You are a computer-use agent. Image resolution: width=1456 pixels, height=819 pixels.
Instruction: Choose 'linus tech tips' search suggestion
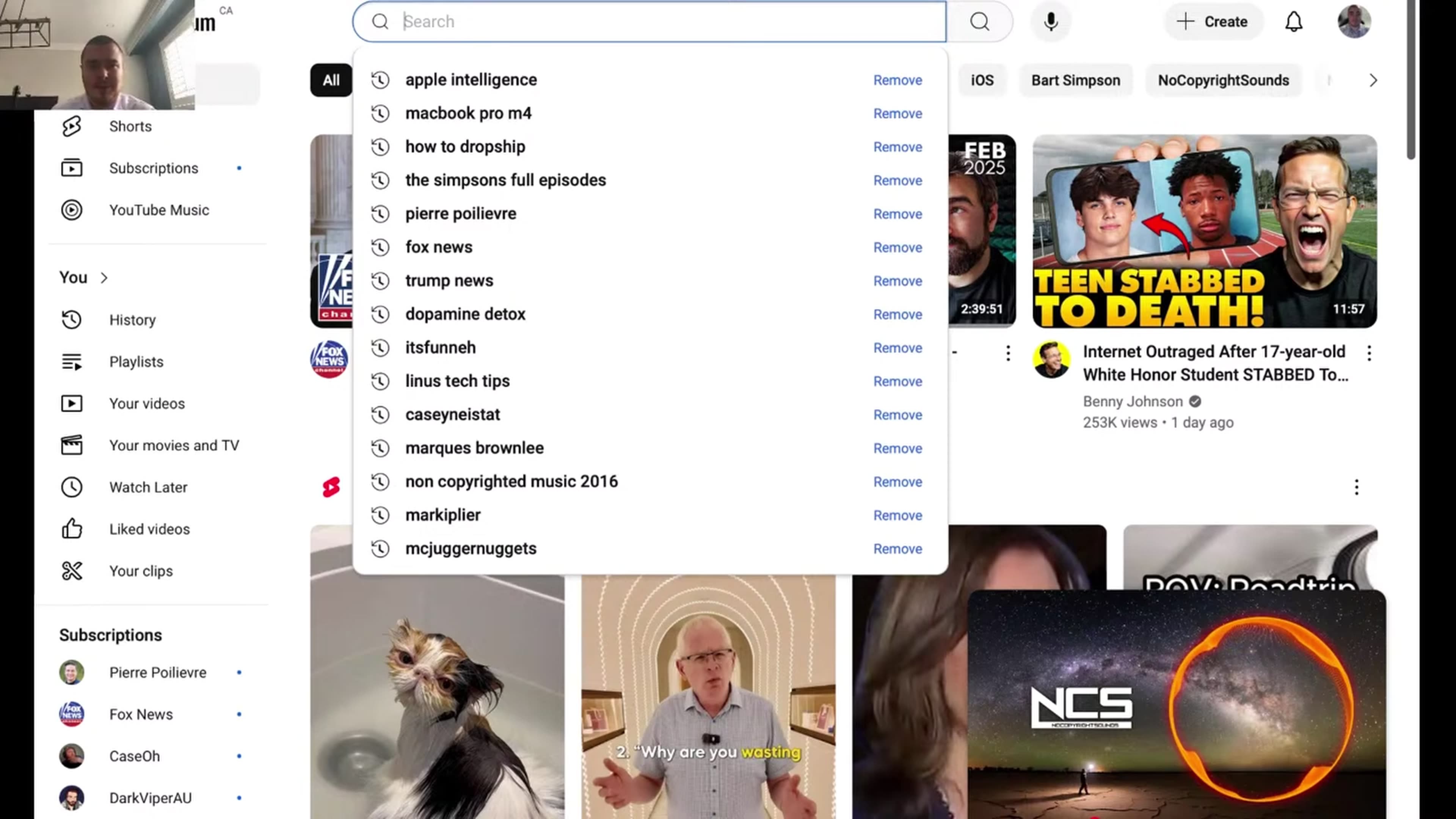click(457, 381)
